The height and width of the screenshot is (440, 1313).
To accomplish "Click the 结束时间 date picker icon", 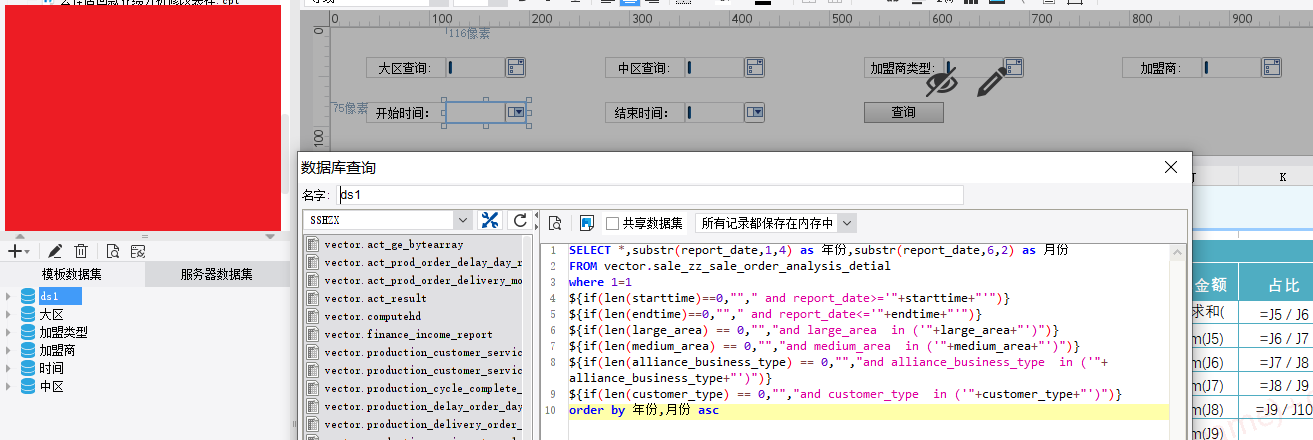I will click(x=757, y=113).
